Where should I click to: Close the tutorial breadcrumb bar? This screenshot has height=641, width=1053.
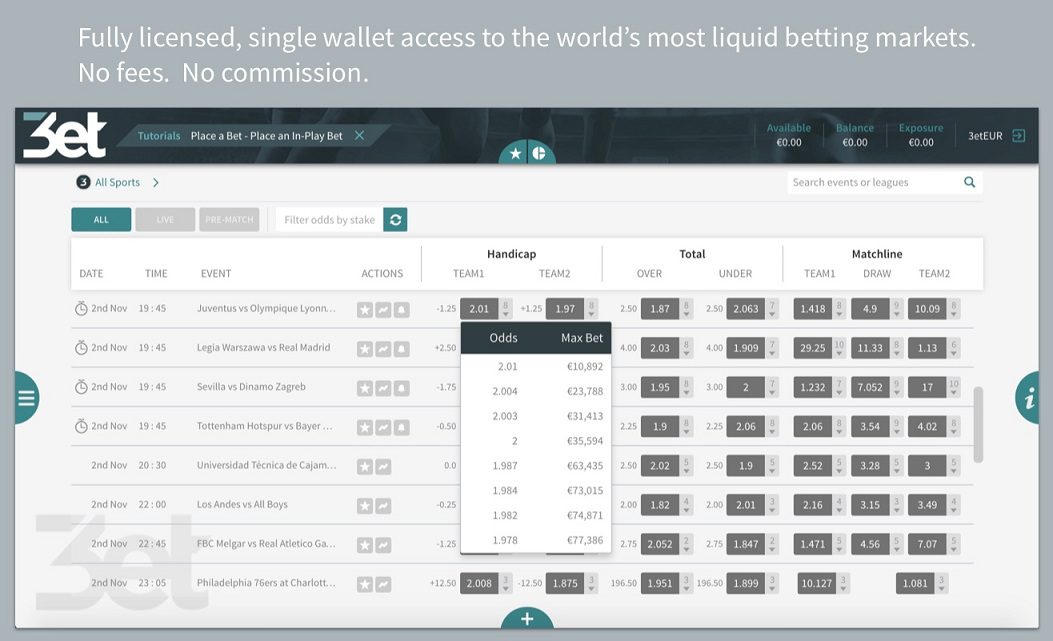click(x=359, y=135)
